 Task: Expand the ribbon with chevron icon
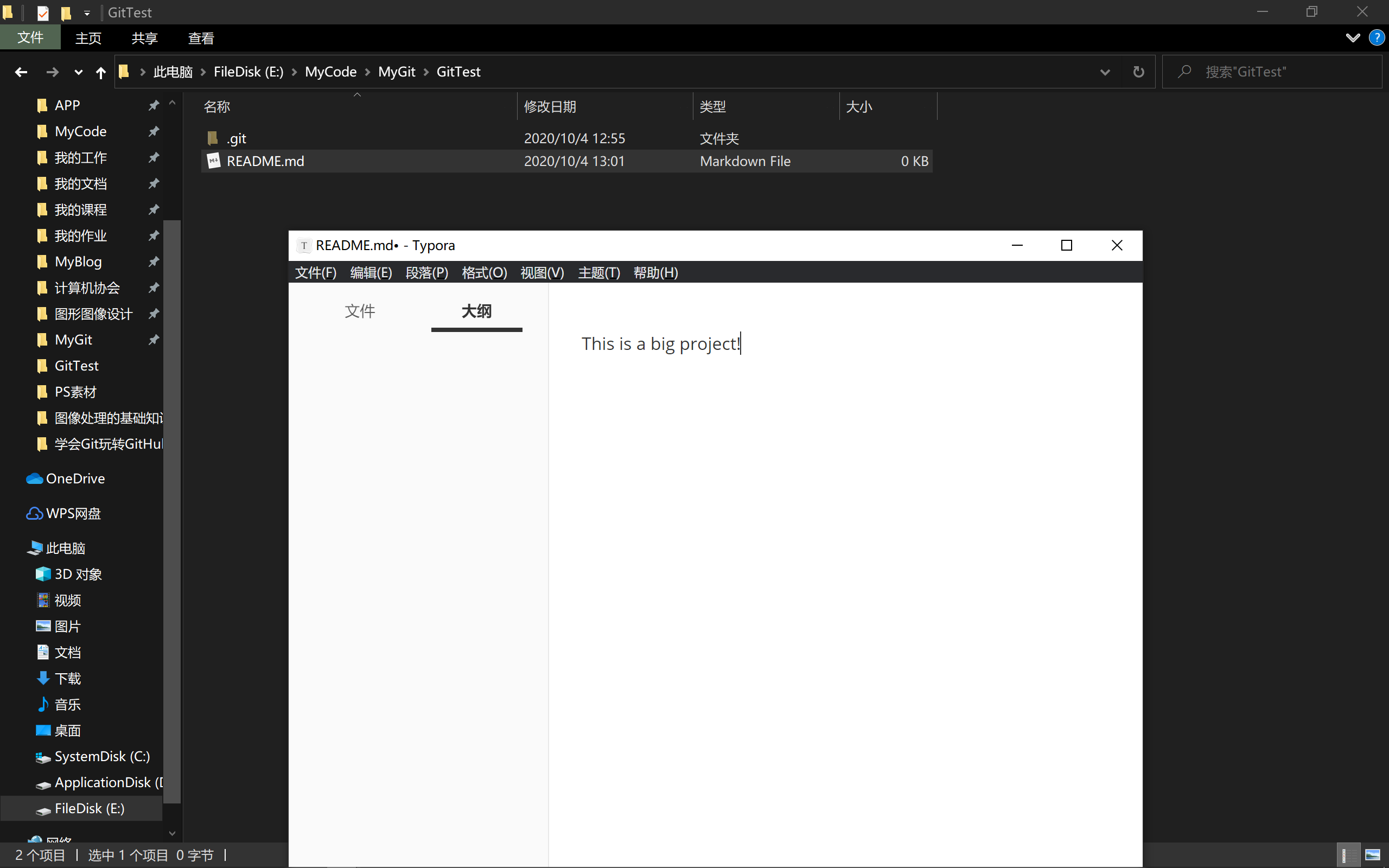[1352, 38]
